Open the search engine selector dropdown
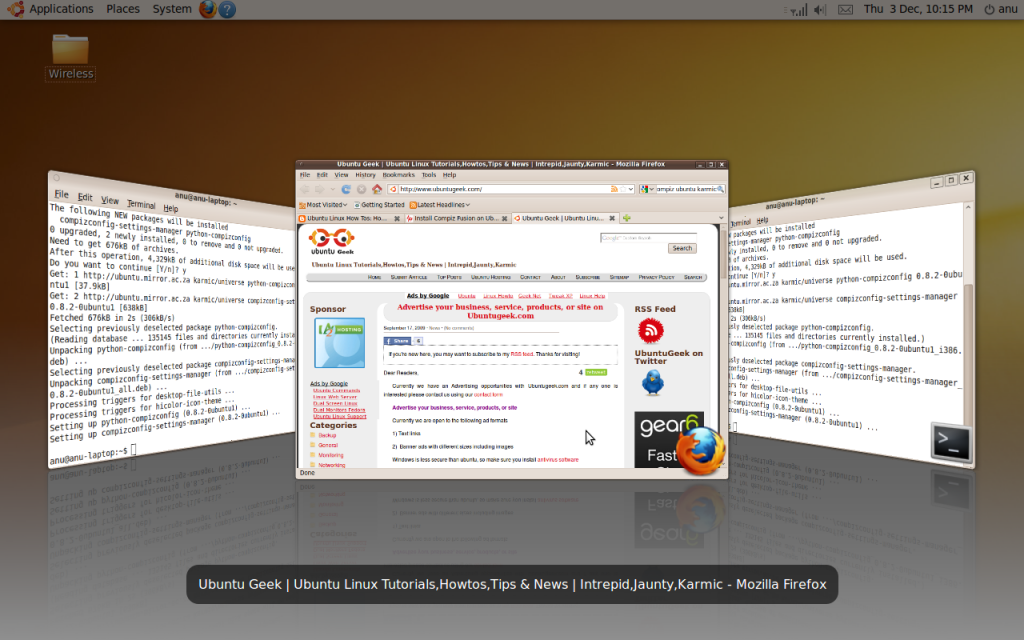Viewport: 1024px width, 640px height. [x=651, y=189]
